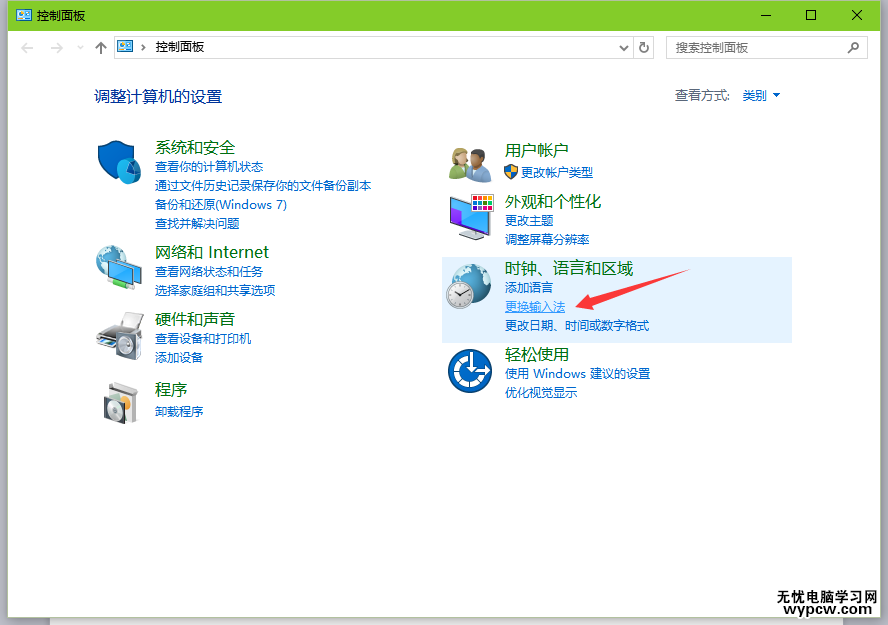Click Appearance and Personalization monitor icon
Viewport: 888px width, 625px height.
(x=471, y=217)
